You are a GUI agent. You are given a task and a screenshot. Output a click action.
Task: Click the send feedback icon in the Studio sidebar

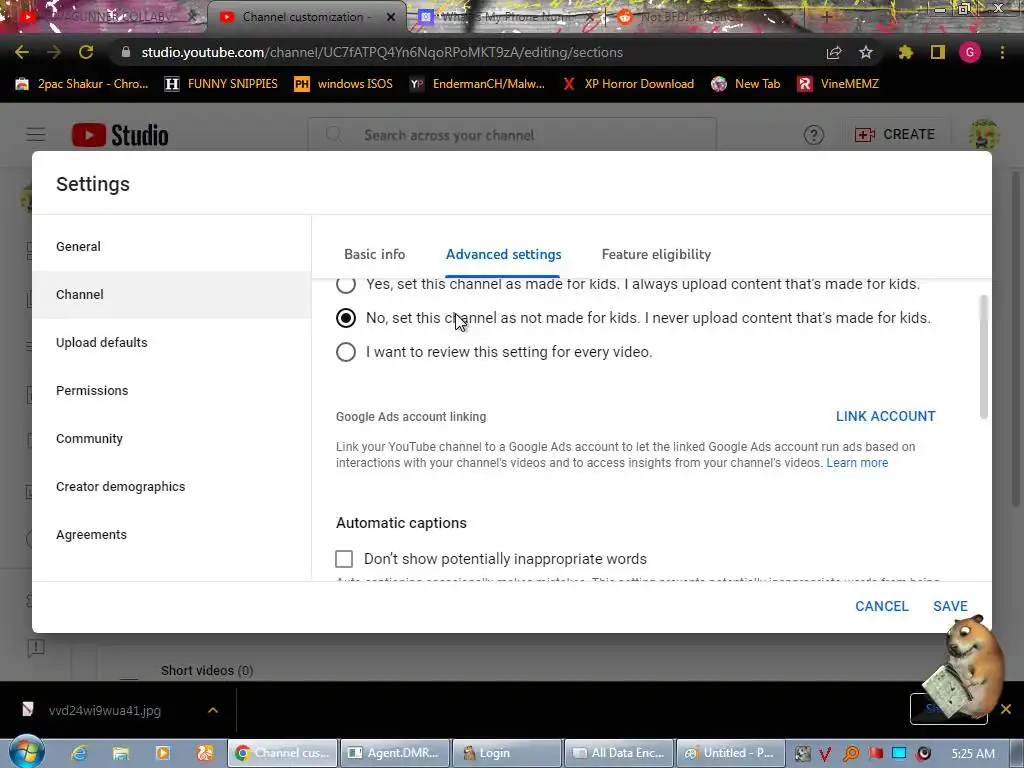coord(36,647)
